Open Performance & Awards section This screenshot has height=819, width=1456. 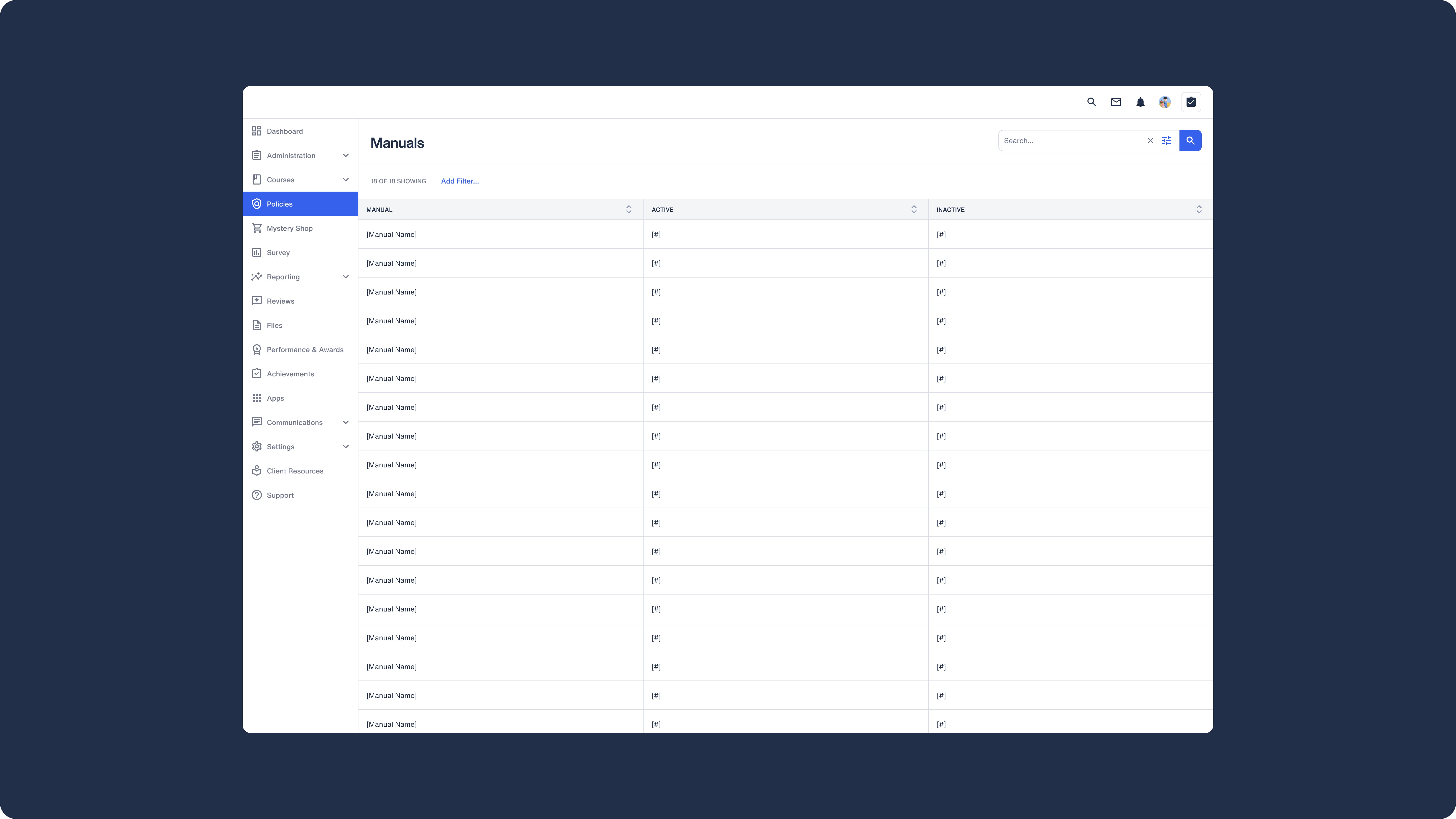[x=305, y=350]
